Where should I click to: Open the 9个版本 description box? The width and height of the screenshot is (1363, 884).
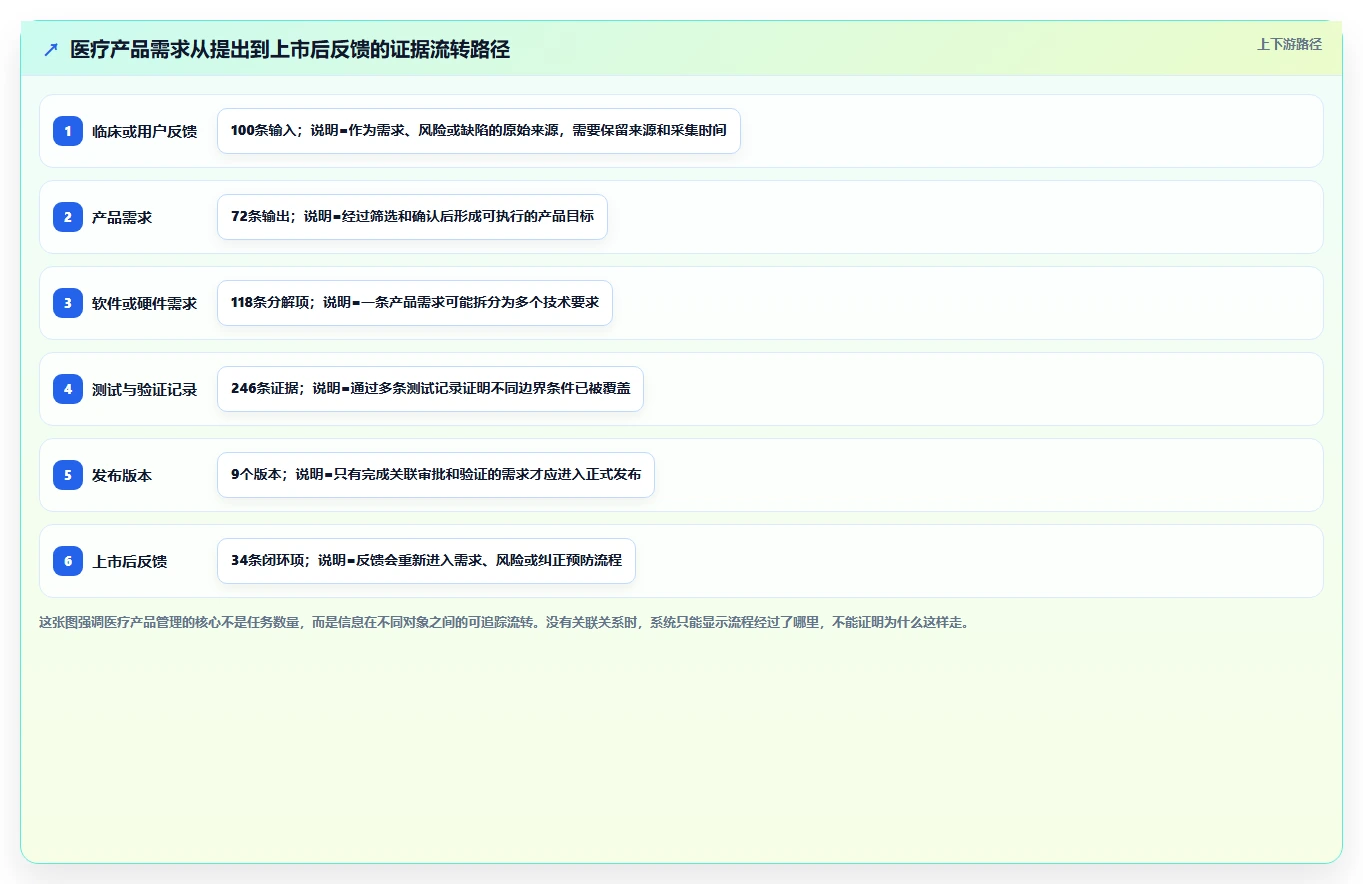436,475
